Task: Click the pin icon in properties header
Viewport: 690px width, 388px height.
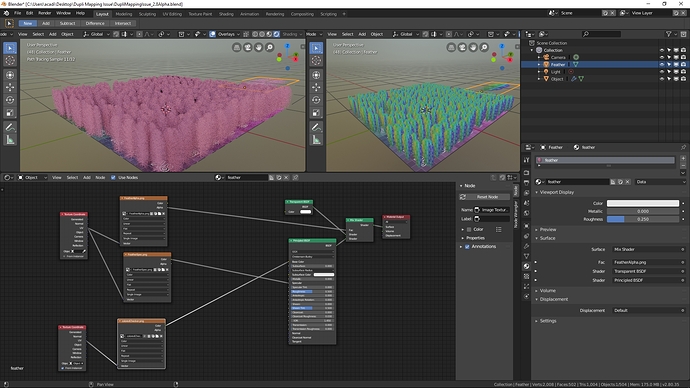Action: (683, 147)
